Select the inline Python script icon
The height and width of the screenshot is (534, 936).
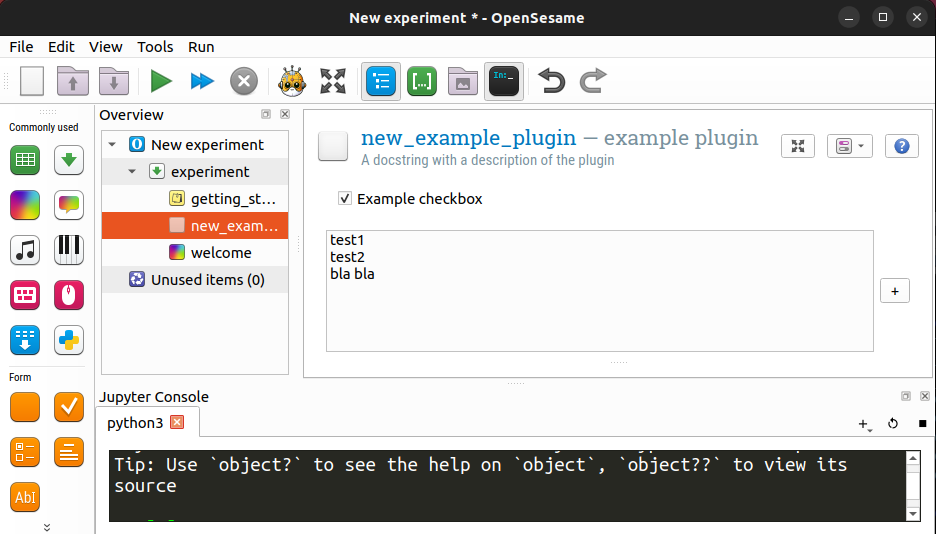click(x=69, y=340)
